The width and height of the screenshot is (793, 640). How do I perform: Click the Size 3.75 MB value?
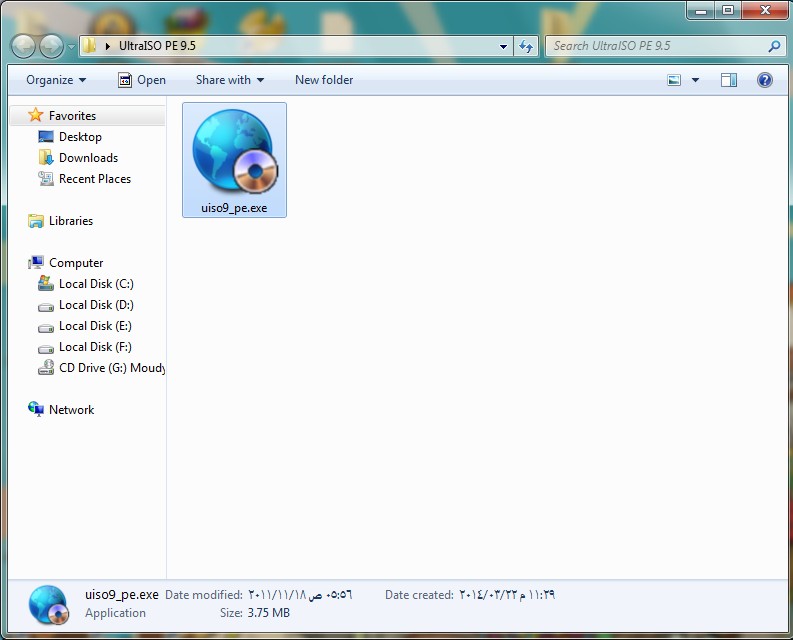point(269,613)
